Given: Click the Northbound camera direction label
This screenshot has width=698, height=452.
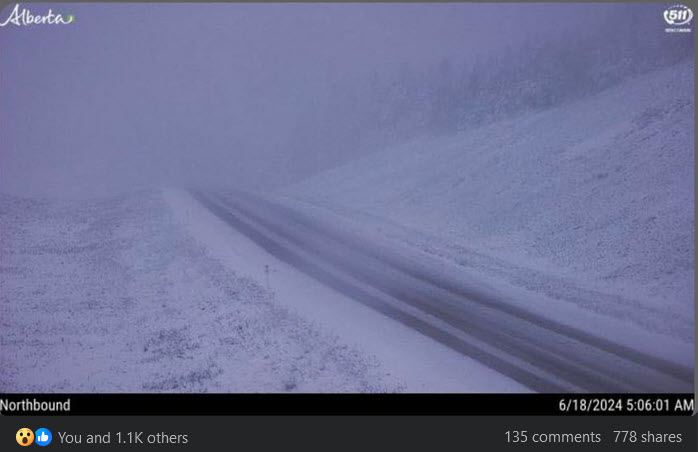Looking at the screenshot, I should [x=35, y=405].
